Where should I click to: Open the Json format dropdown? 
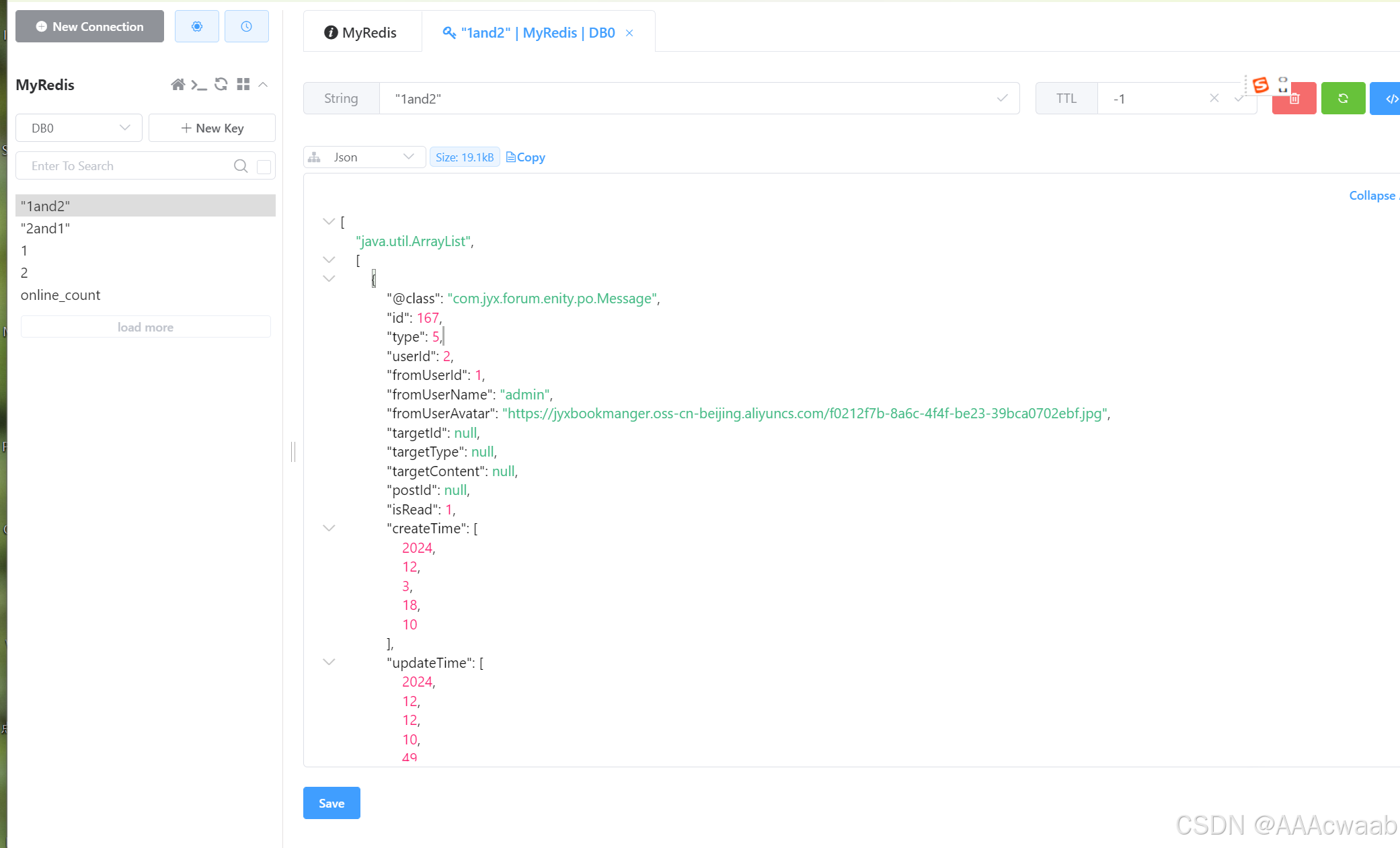[364, 157]
